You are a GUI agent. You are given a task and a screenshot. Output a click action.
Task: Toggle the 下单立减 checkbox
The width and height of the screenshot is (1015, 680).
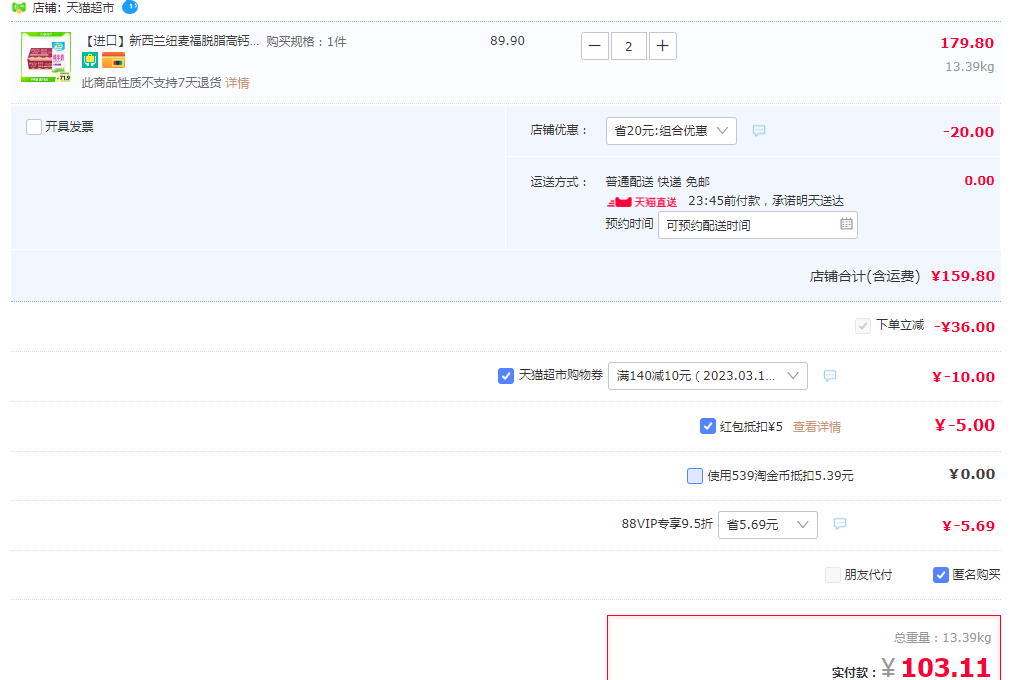[x=862, y=326]
